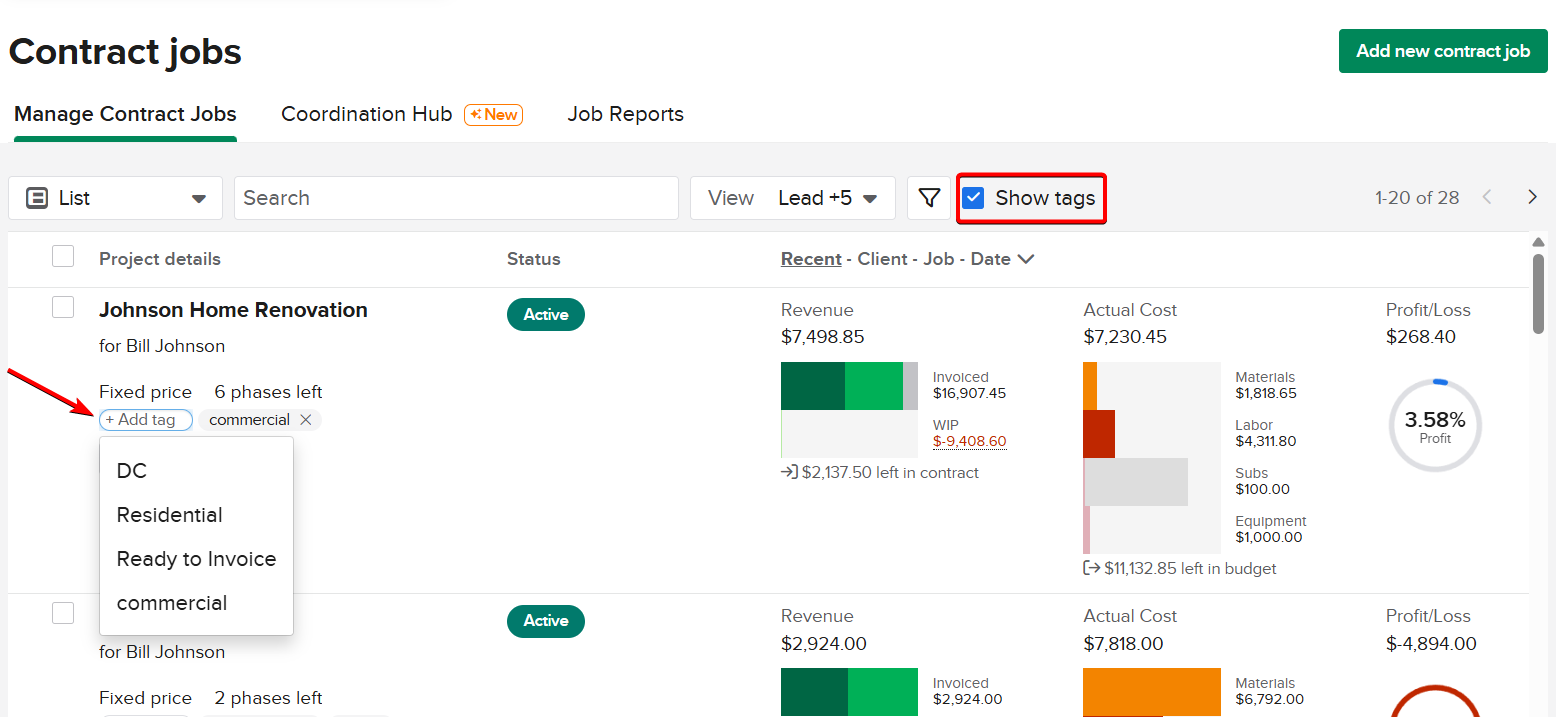Viewport: 1556px width, 717px height.
Task: Go to next page of jobs
Action: 1532,197
